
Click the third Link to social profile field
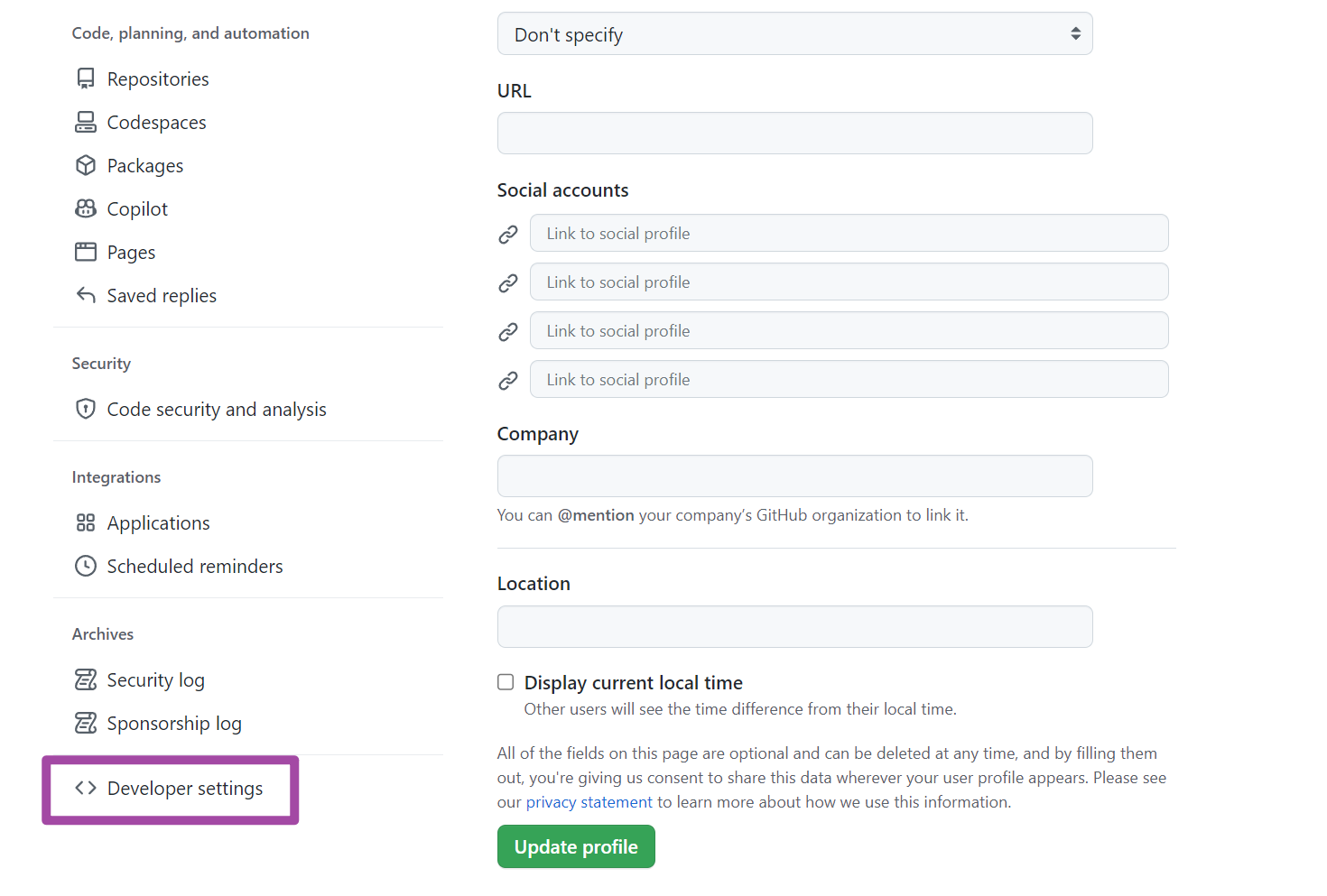(x=849, y=330)
